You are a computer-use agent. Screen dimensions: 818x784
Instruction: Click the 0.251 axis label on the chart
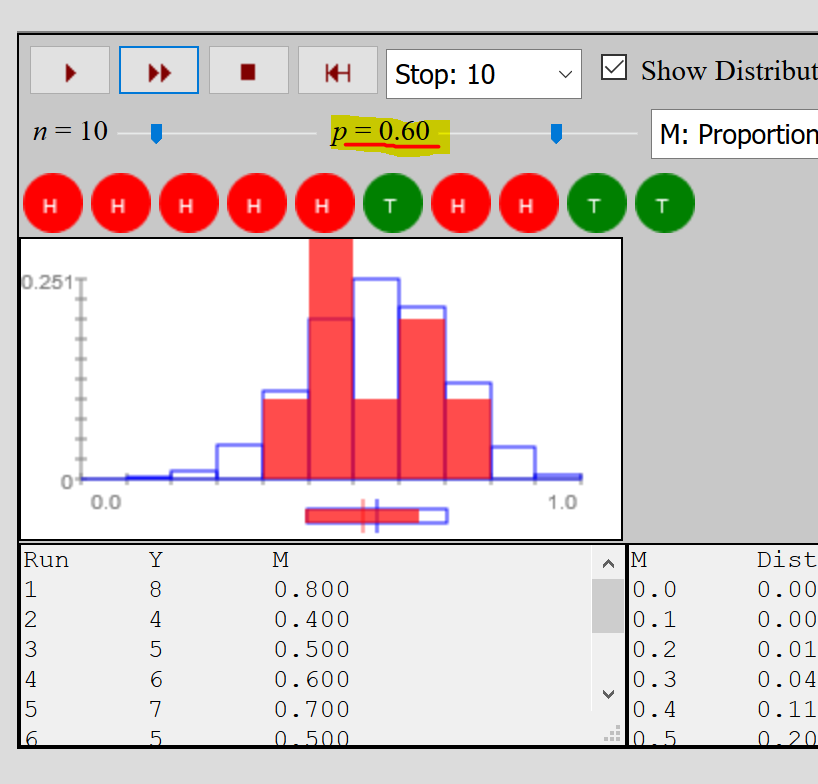tap(47, 282)
